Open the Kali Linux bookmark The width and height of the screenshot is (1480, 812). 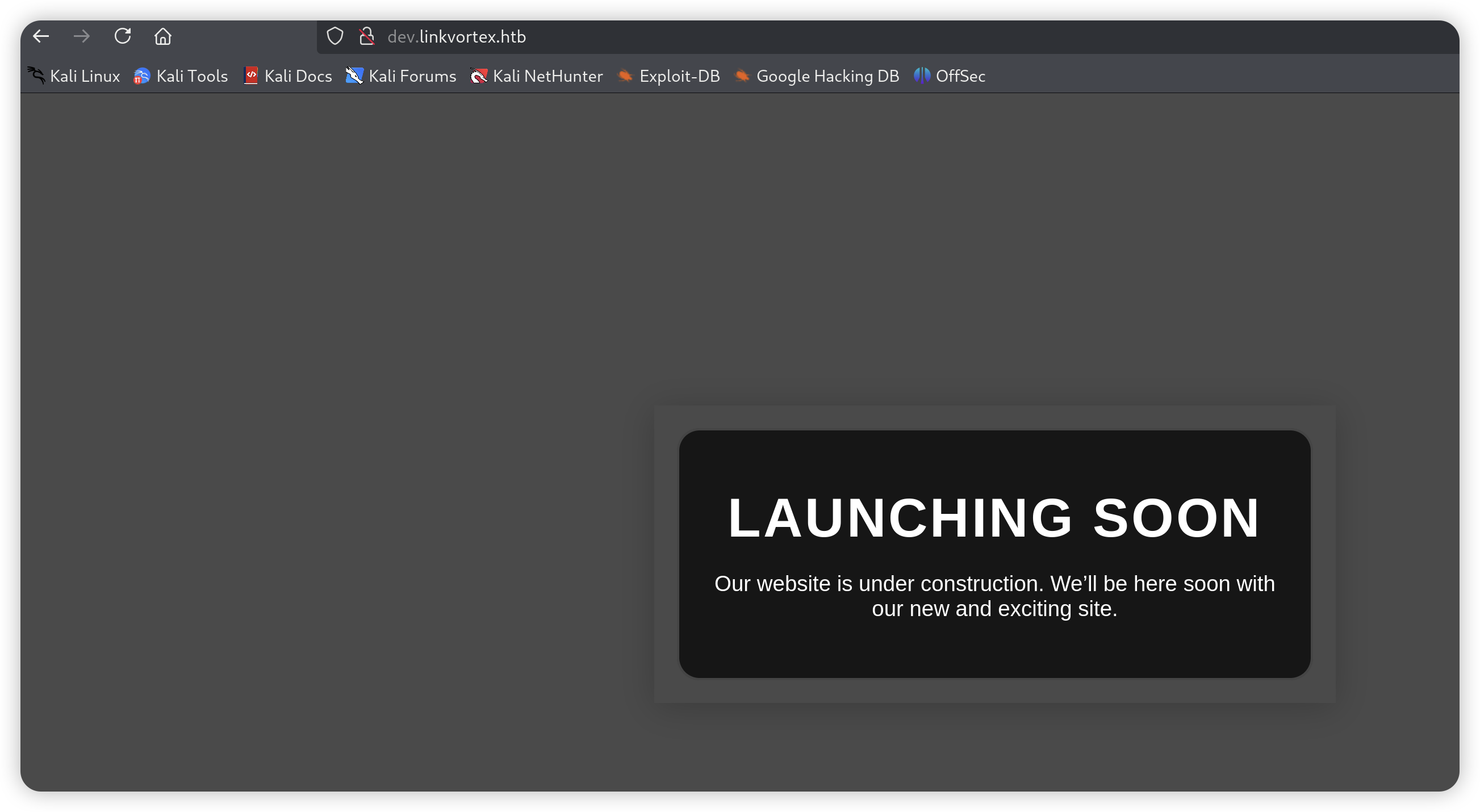click(x=73, y=76)
